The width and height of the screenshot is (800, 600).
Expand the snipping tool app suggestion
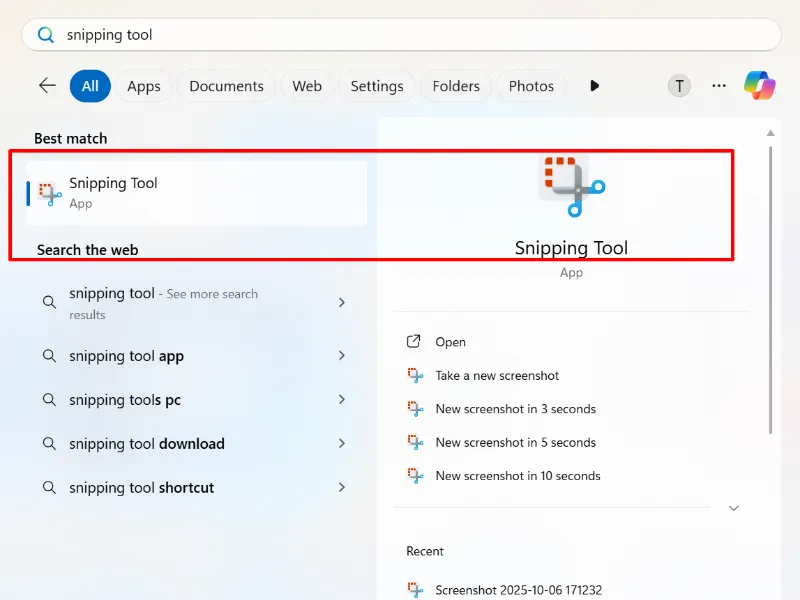pos(341,356)
